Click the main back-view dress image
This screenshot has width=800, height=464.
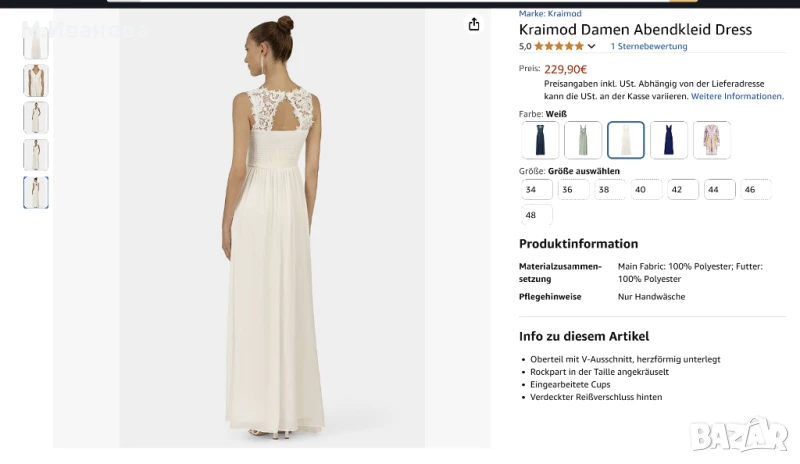click(x=272, y=230)
